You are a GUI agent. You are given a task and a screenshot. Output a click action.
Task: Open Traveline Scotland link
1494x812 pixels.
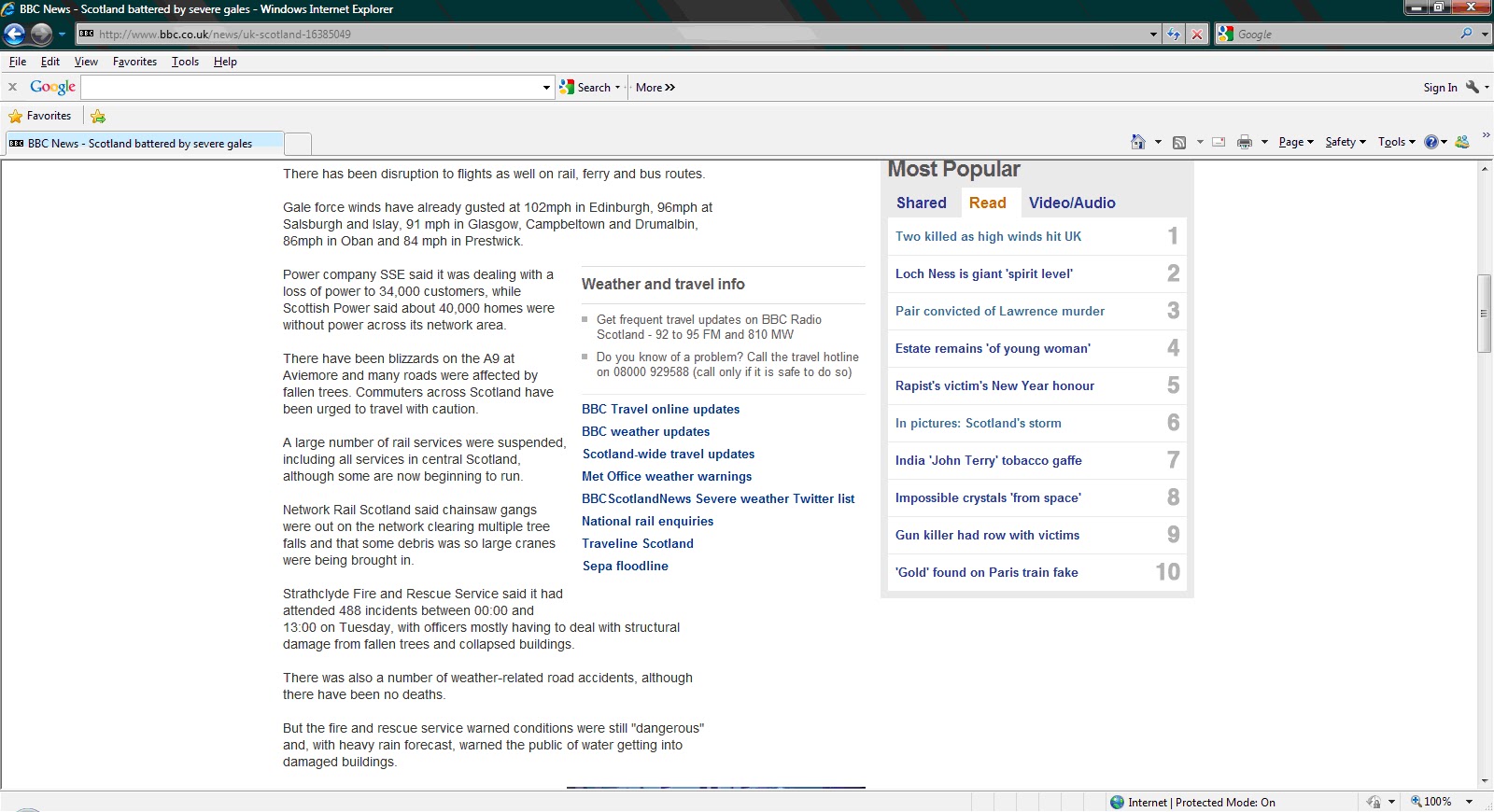pyautogui.click(x=638, y=543)
